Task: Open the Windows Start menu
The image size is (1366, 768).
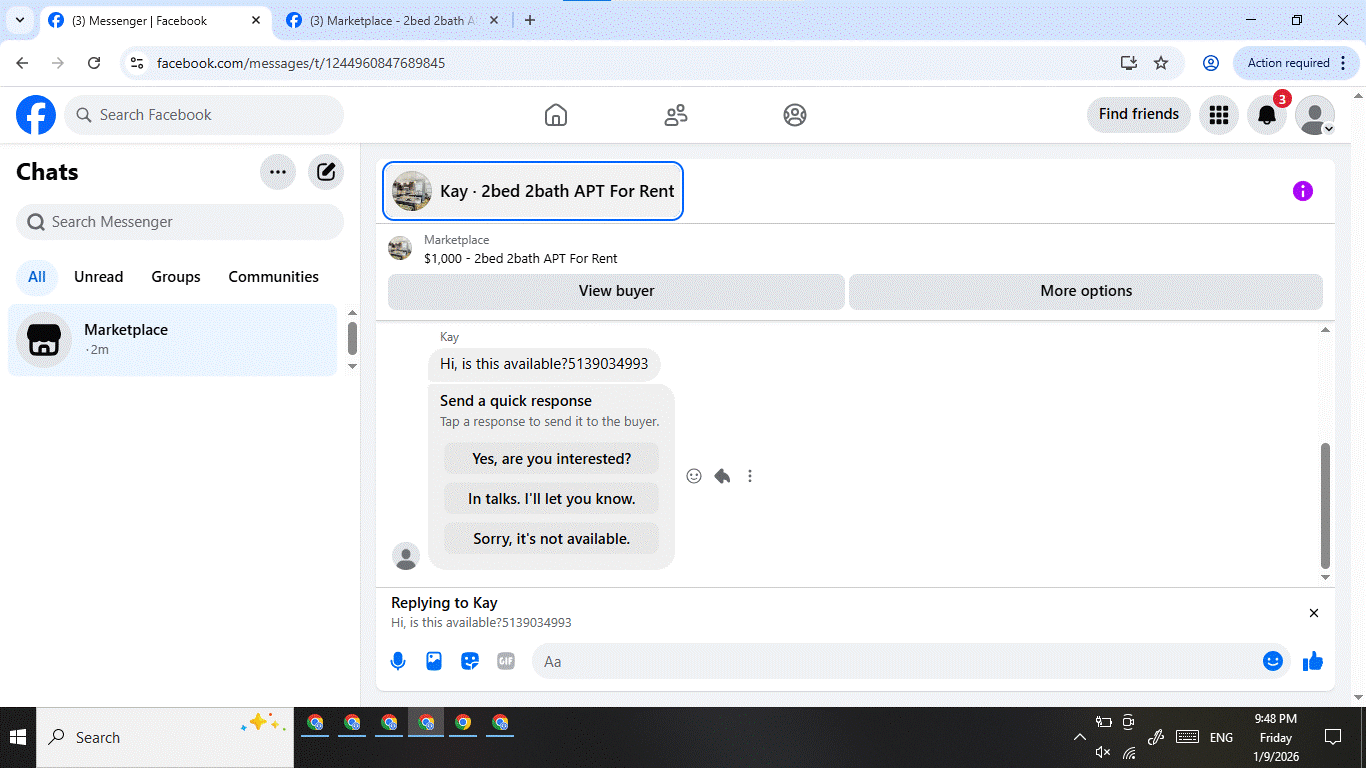Action: coord(18,737)
